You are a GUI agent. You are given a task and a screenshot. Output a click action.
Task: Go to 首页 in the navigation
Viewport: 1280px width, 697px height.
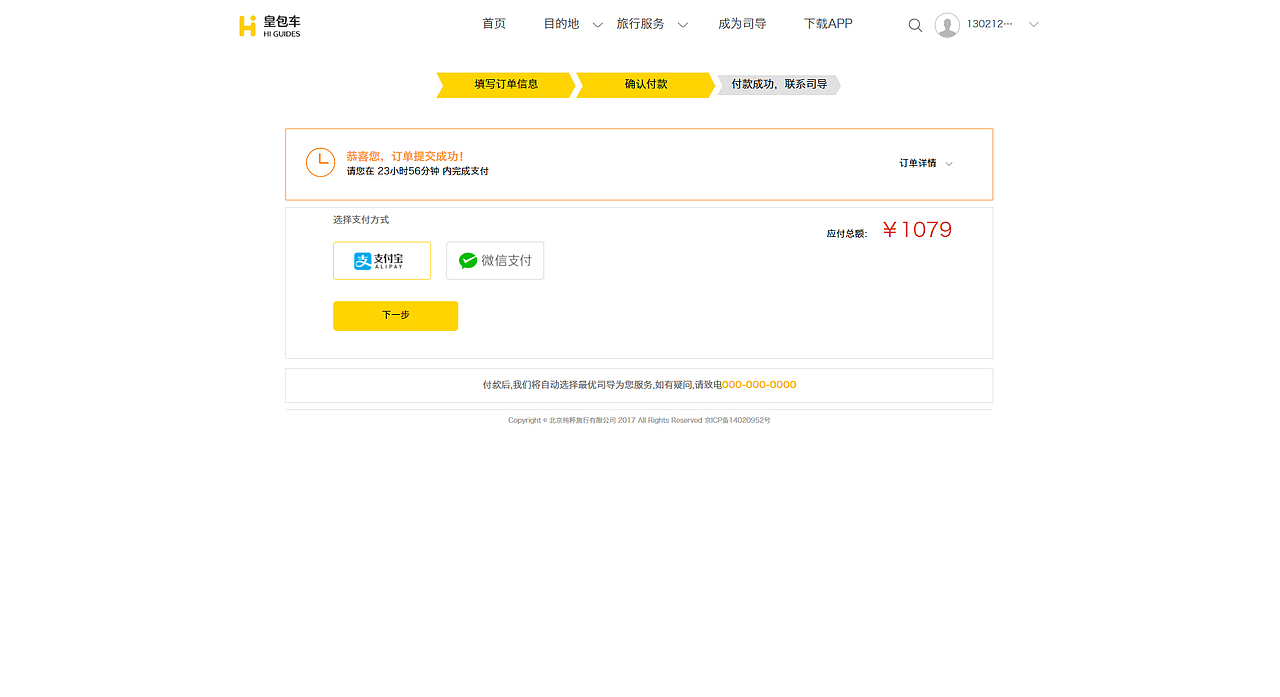click(x=493, y=23)
